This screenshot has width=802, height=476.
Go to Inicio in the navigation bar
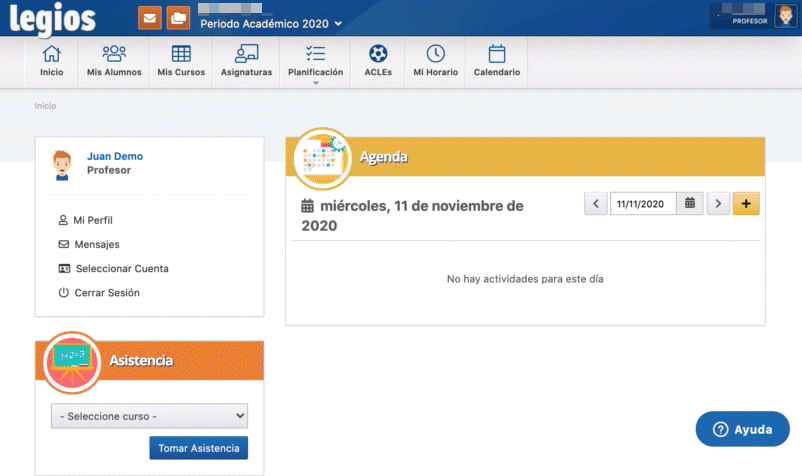[52, 61]
